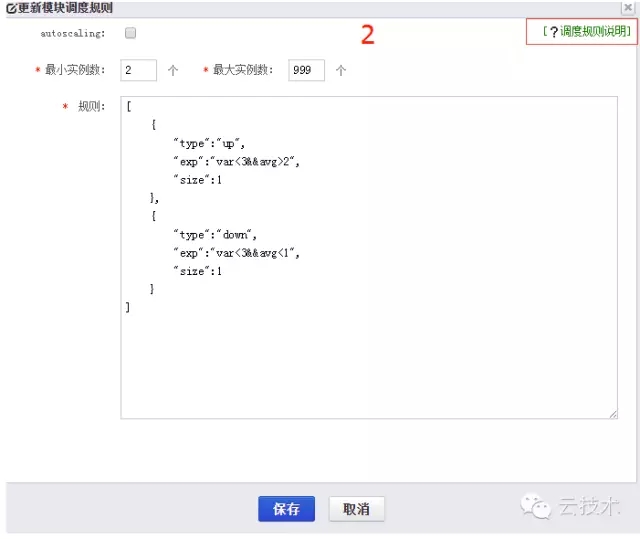Click the autoscaling label text
Image resolution: width=640 pixels, height=539 pixels.
click(73, 33)
